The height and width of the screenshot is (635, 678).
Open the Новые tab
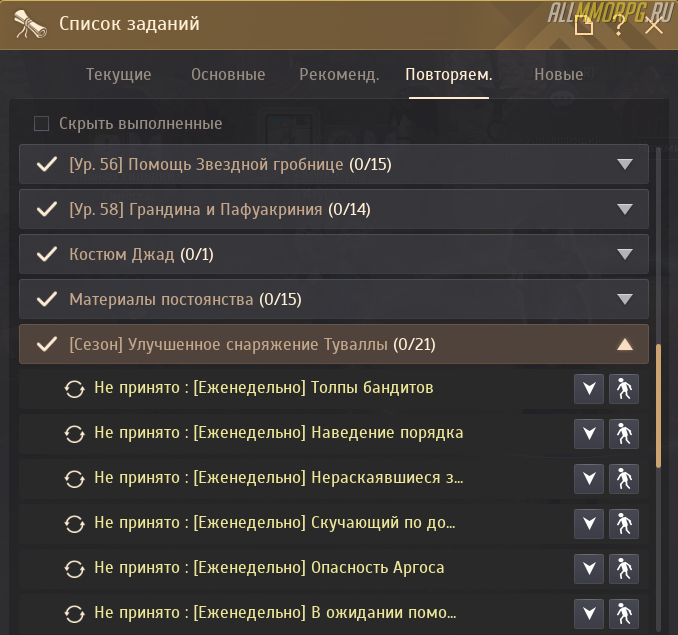coord(559,75)
